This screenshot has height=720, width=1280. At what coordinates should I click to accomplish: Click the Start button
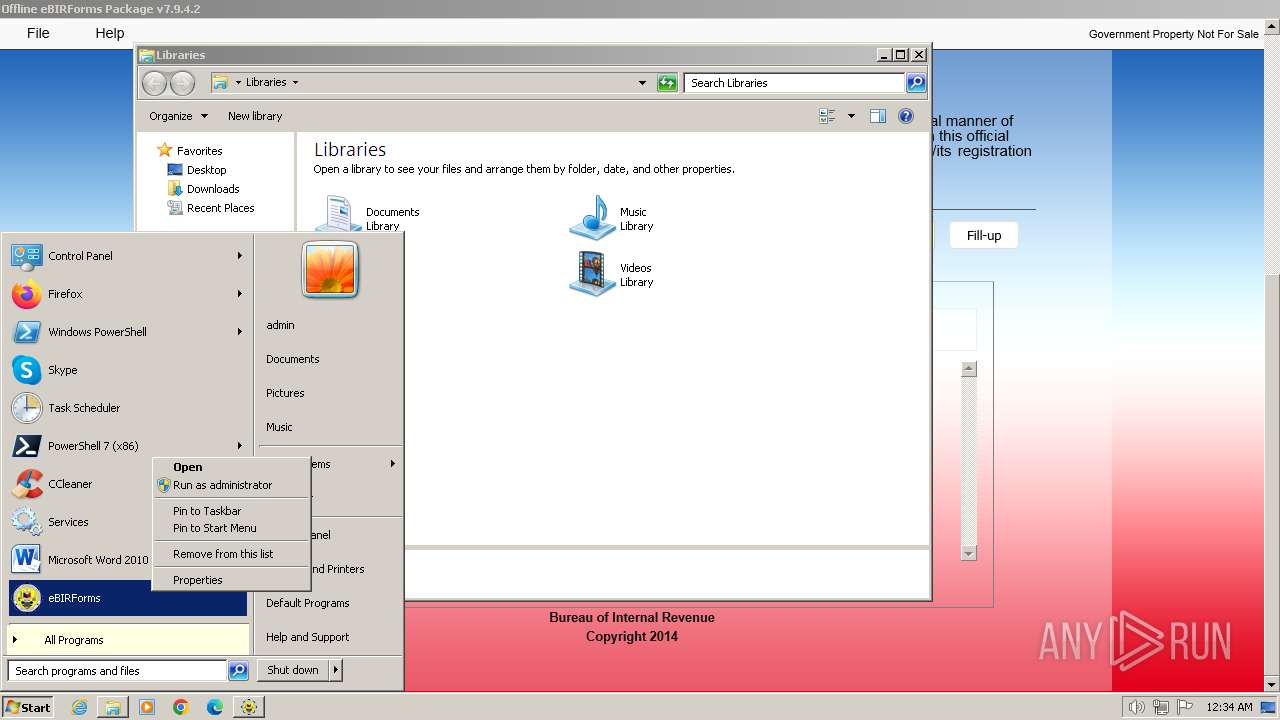point(27,707)
